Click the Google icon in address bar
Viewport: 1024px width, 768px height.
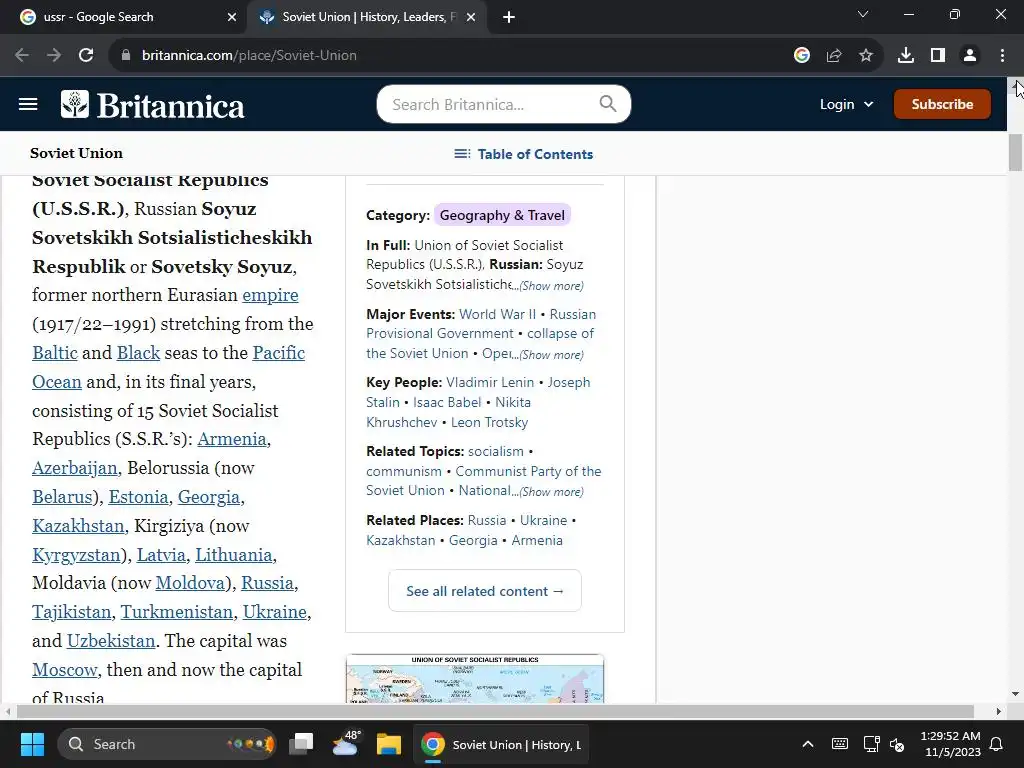802,56
